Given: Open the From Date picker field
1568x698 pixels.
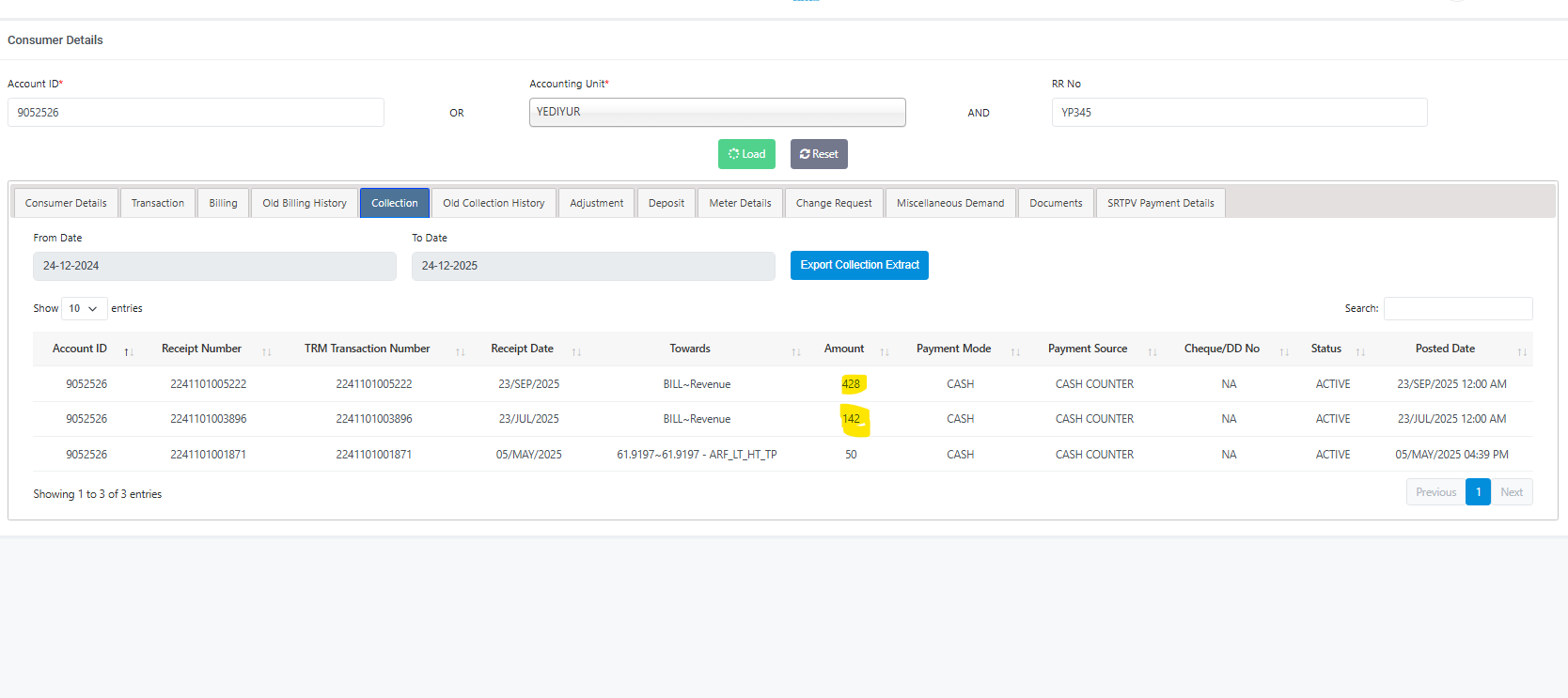Looking at the screenshot, I should point(214,266).
